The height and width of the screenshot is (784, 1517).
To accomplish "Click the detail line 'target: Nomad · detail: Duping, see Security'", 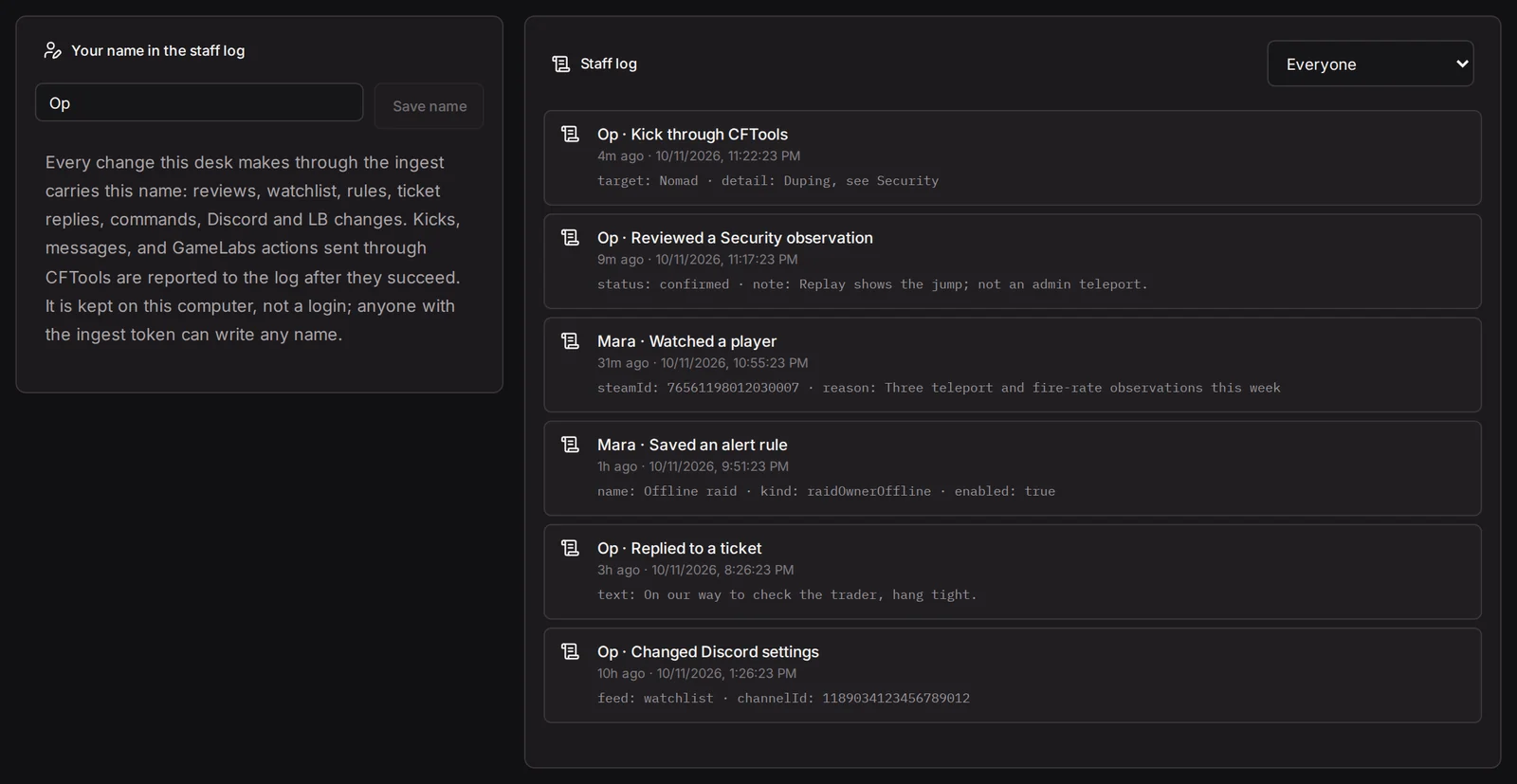I will [x=768, y=180].
